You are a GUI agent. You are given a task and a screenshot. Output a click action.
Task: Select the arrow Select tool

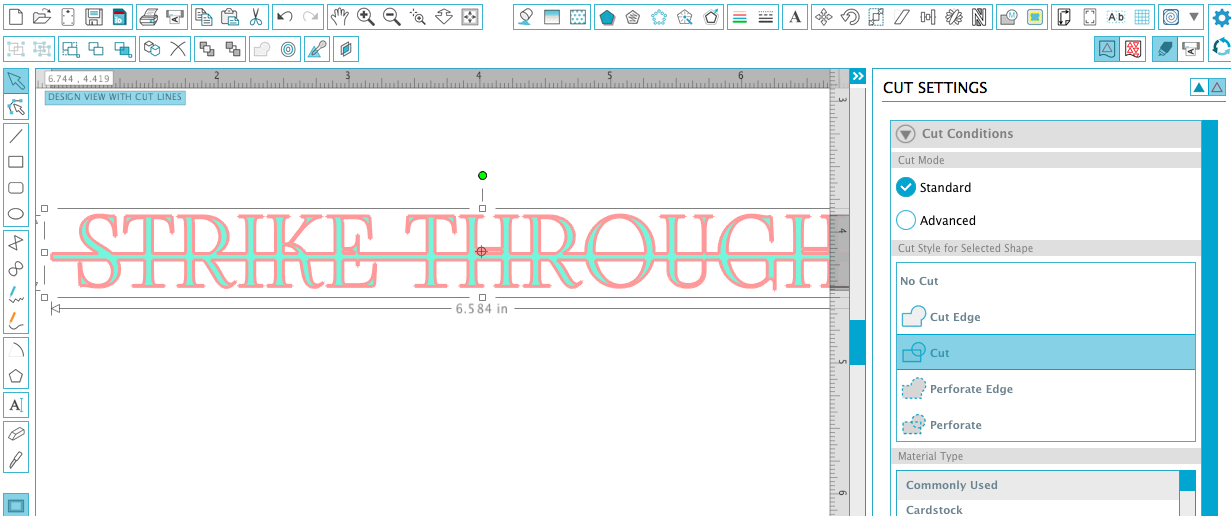pyautogui.click(x=16, y=81)
